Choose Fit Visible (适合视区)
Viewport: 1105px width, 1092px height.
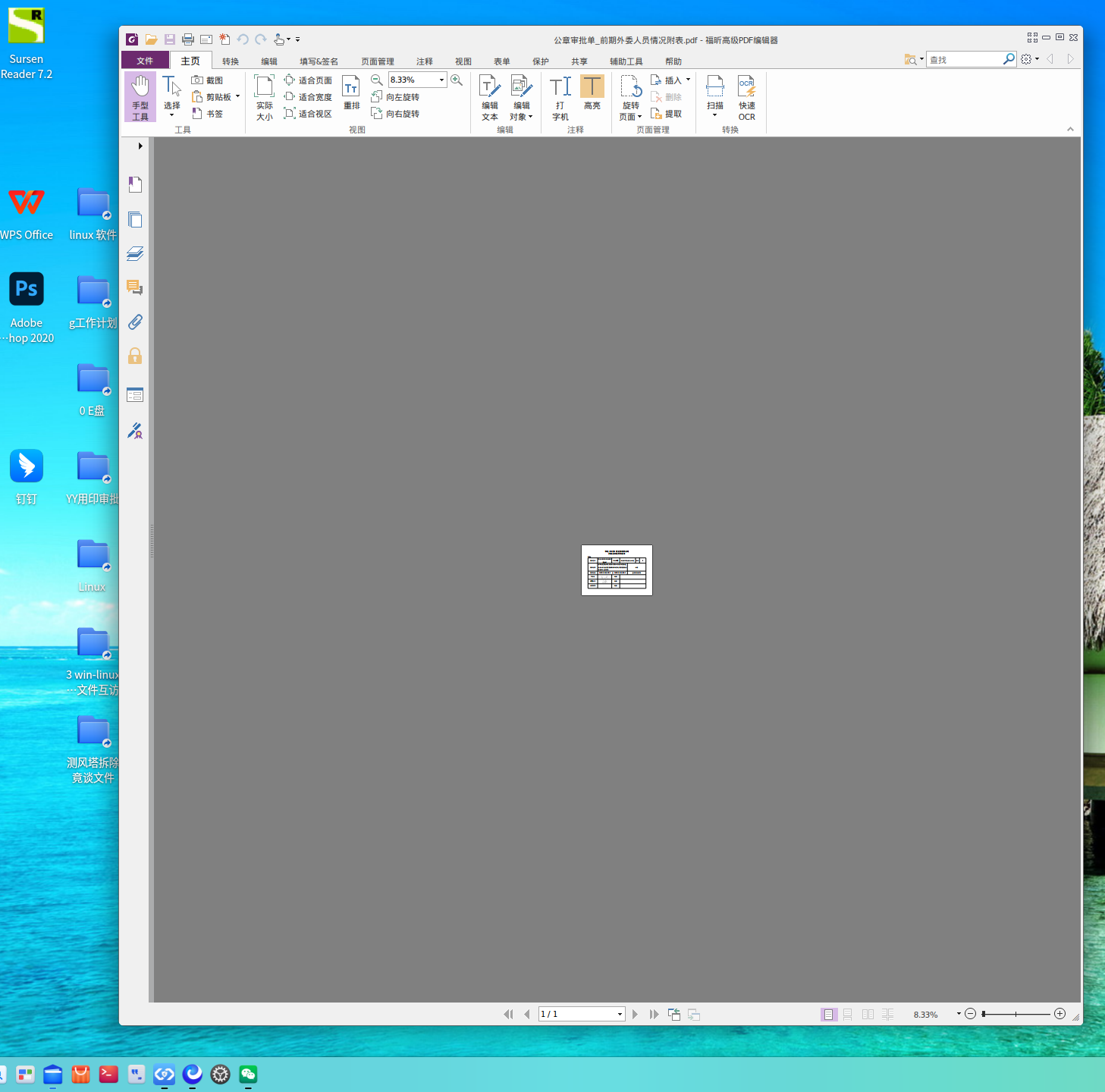(x=308, y=114)
